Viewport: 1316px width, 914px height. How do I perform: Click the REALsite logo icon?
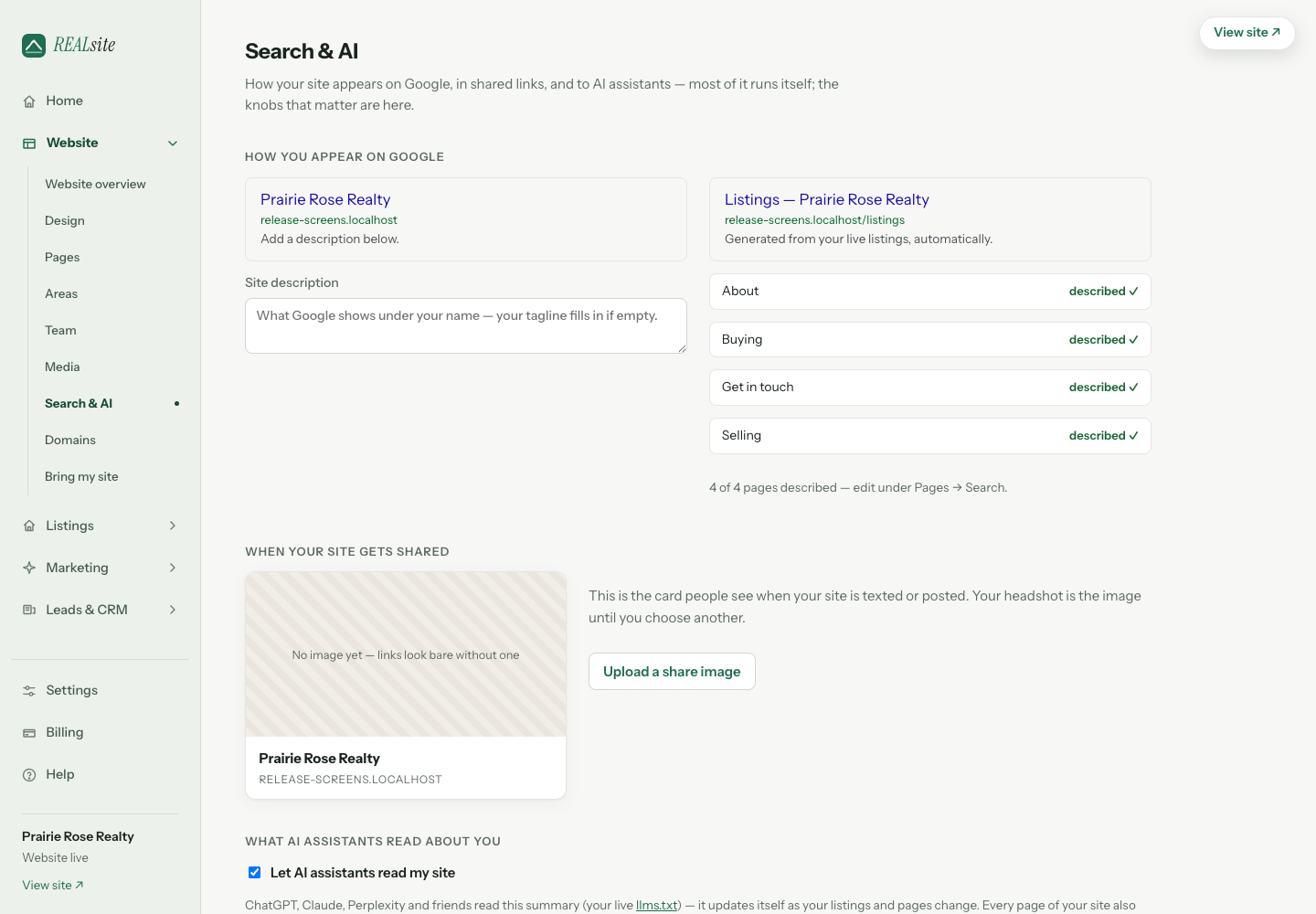coord(34,46)
